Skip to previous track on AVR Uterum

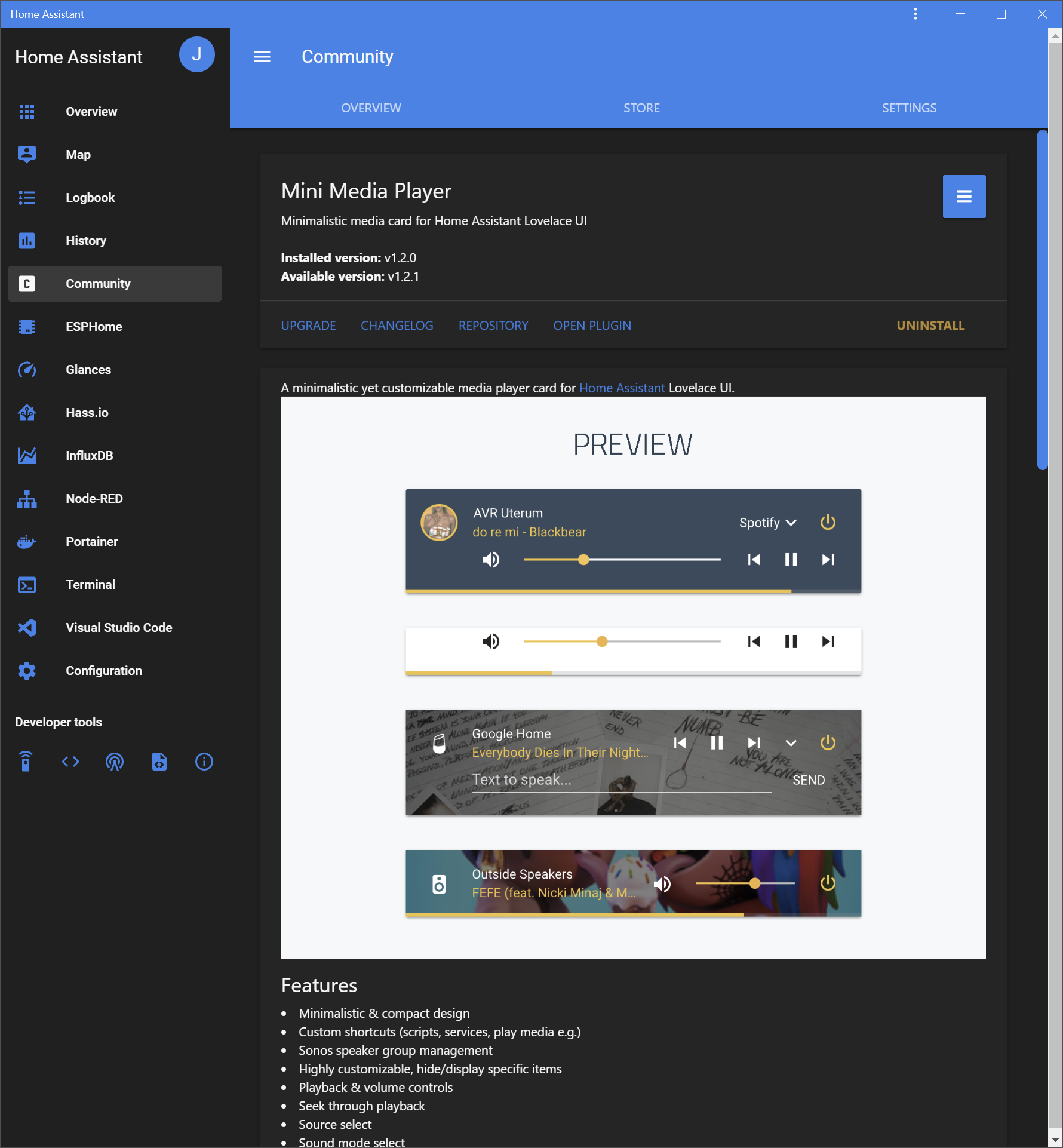[754, 560]
